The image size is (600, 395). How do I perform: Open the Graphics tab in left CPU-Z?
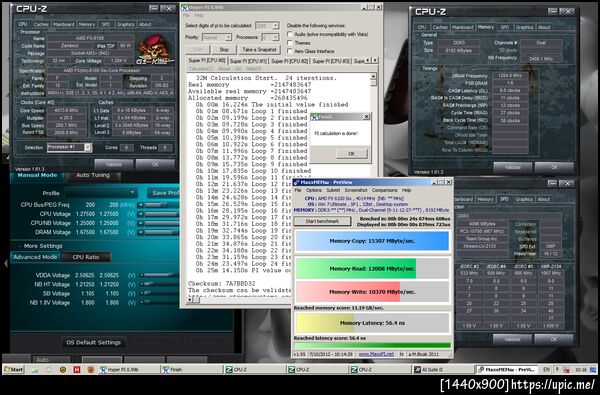click(x=126, y=24)
